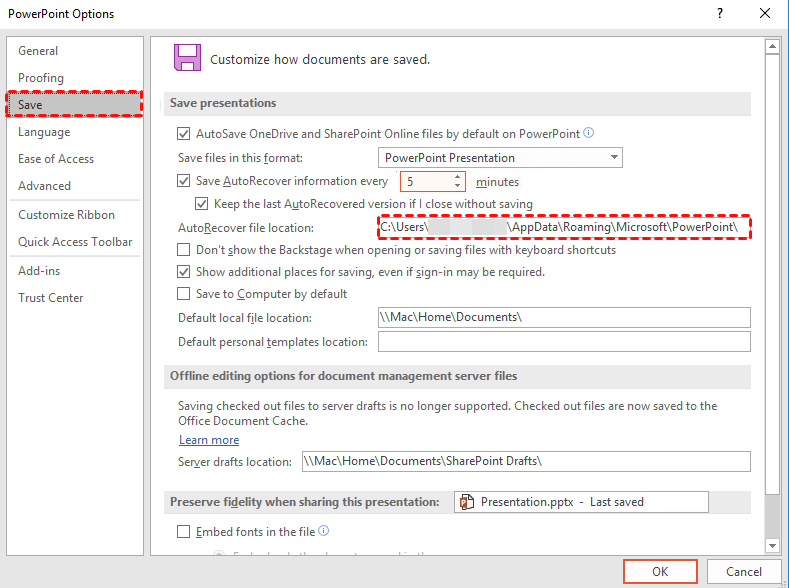Uncheck Save AutoRecover information checkbox
Viewport: 789px width, 588px height.
coord(184,181)
